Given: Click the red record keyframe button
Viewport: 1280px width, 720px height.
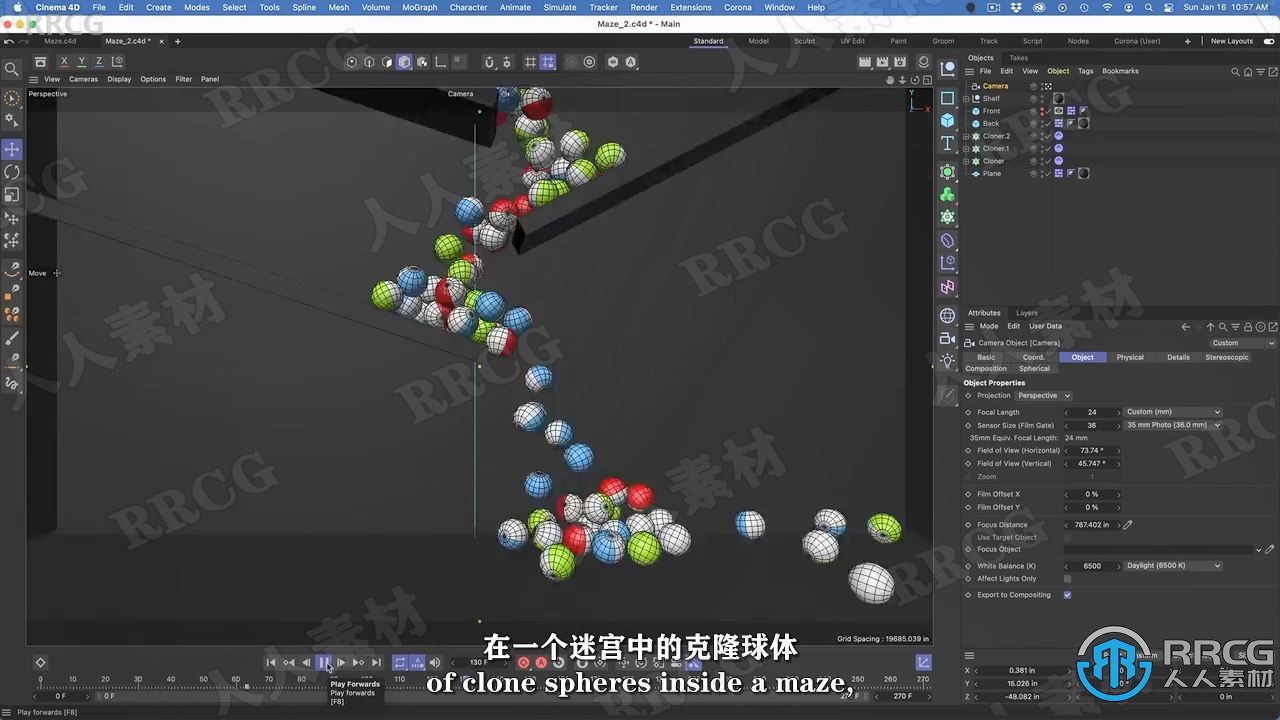Looking at the screenshot, I should pos(523,662).
